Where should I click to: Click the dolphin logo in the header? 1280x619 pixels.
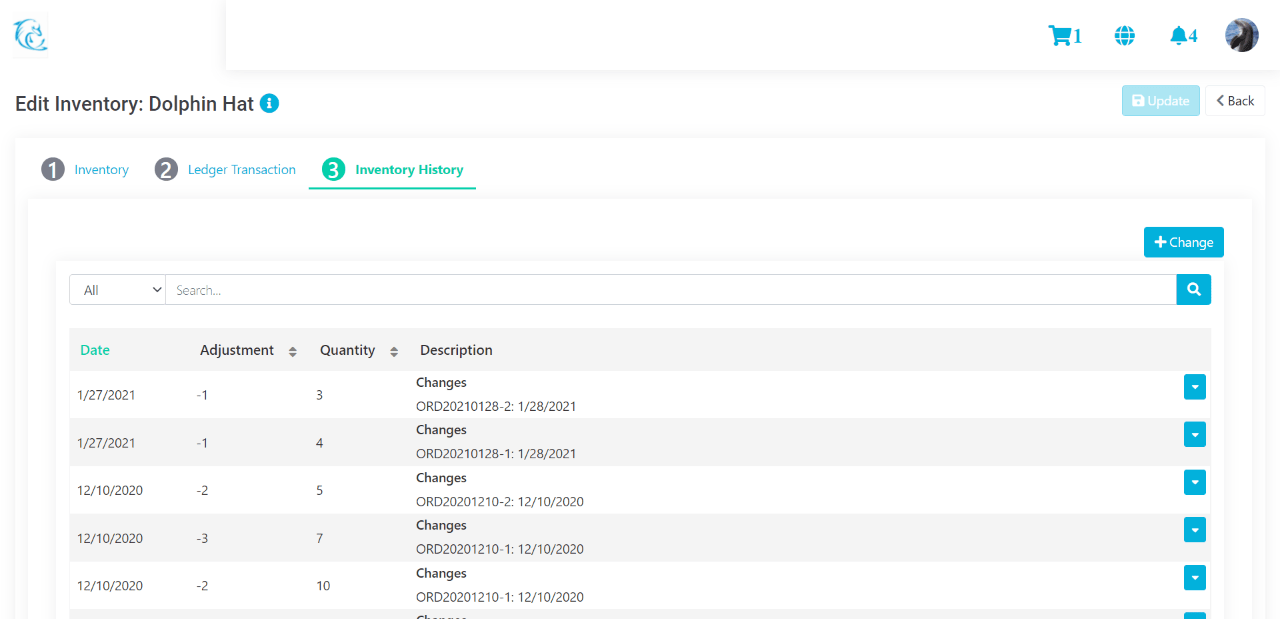point(30,35)
